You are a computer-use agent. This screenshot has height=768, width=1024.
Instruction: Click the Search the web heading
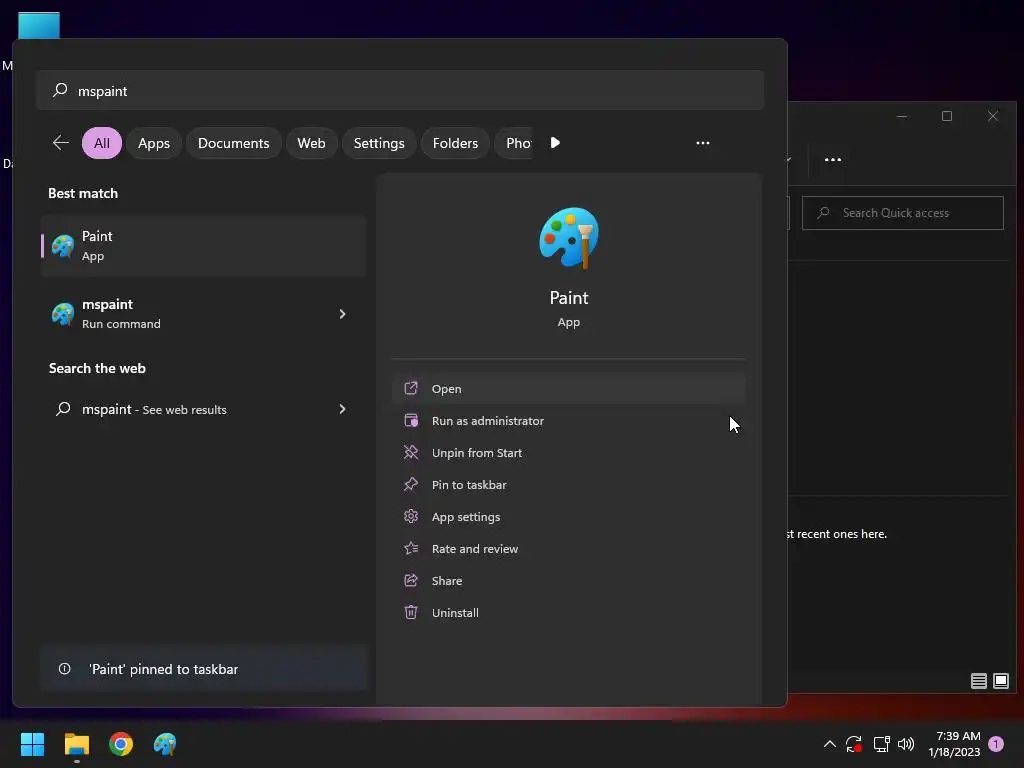[x=97, y=368]
